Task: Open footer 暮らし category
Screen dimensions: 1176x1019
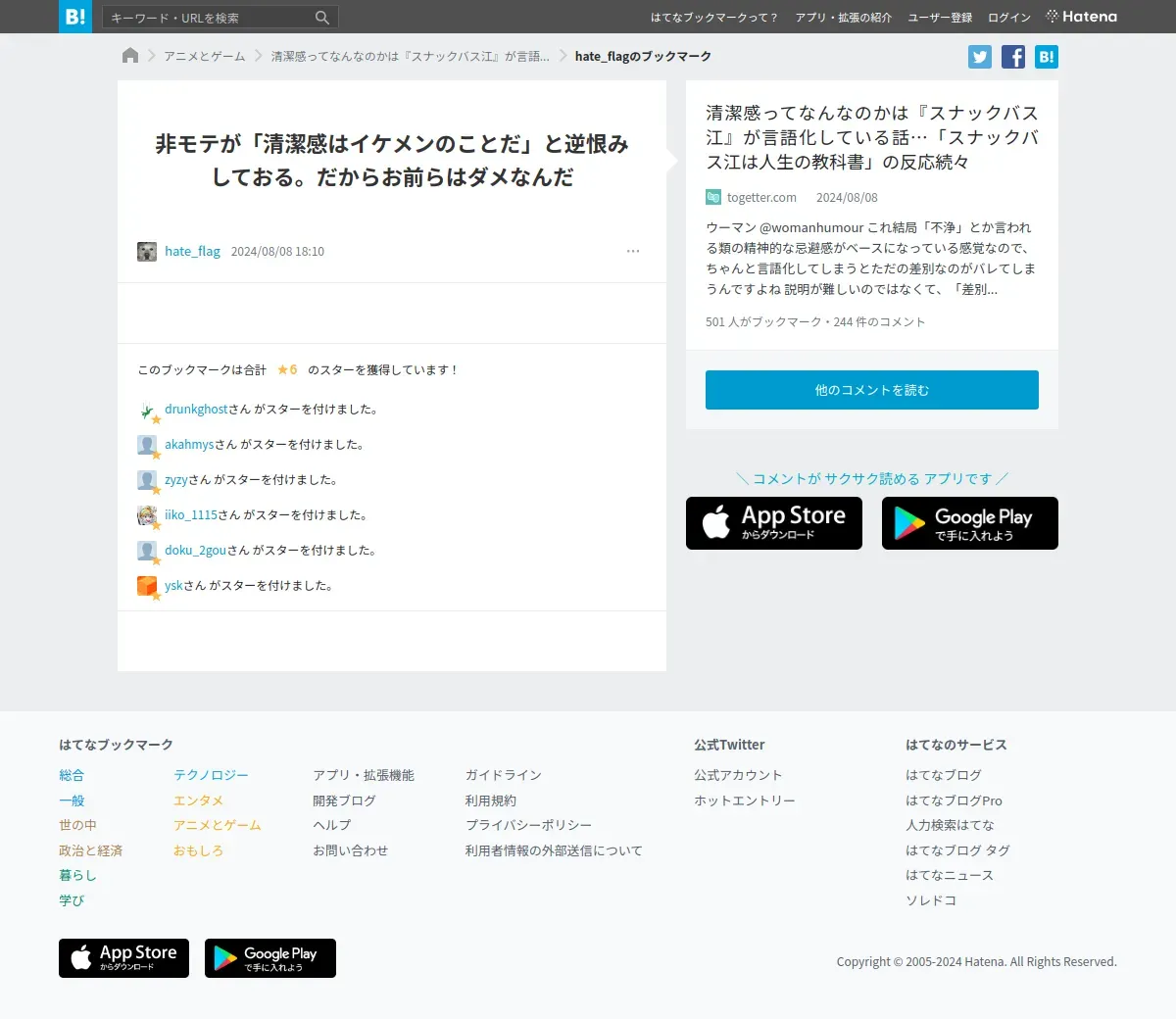Action: tap(77, 875)
